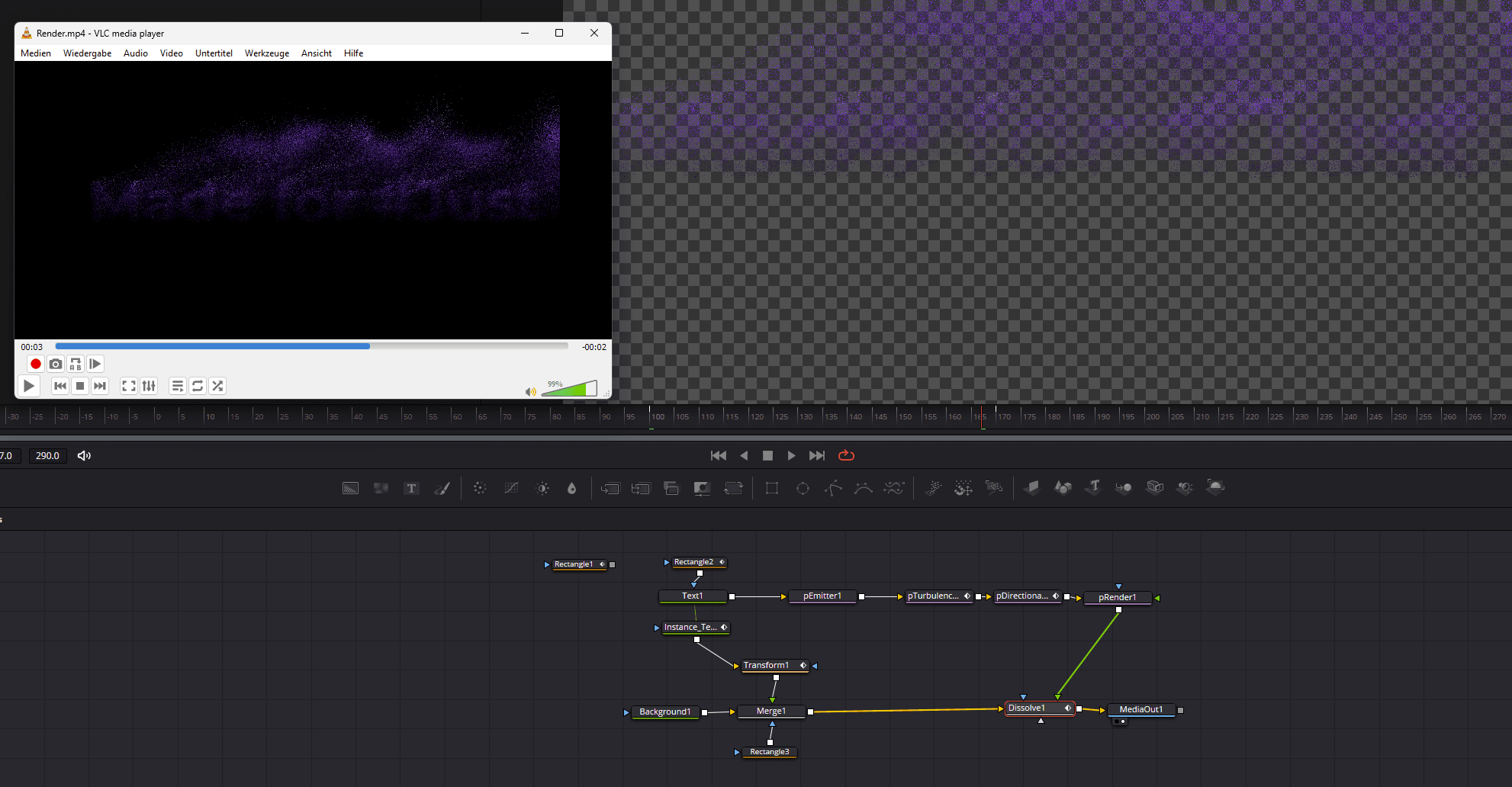
Task: Toggle VLC loop repeat mode
Action: point(198,386)
